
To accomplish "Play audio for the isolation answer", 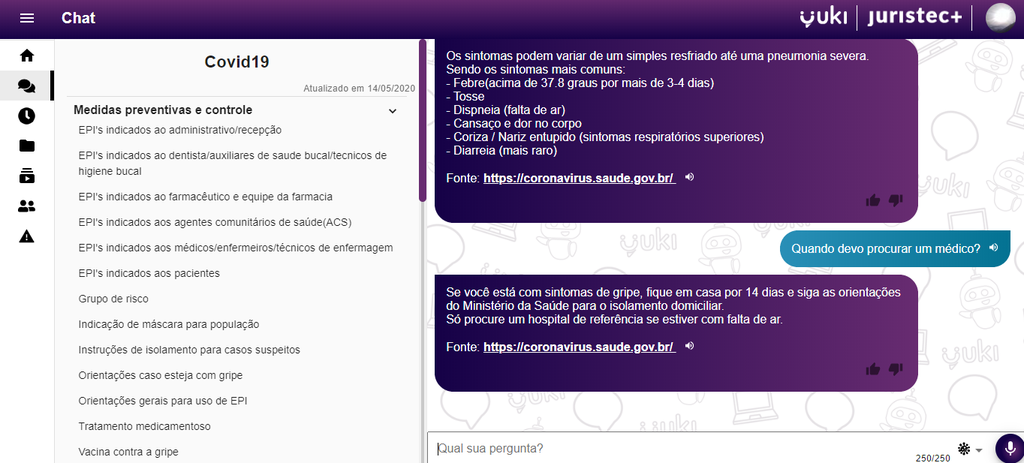I will point(690,346).
